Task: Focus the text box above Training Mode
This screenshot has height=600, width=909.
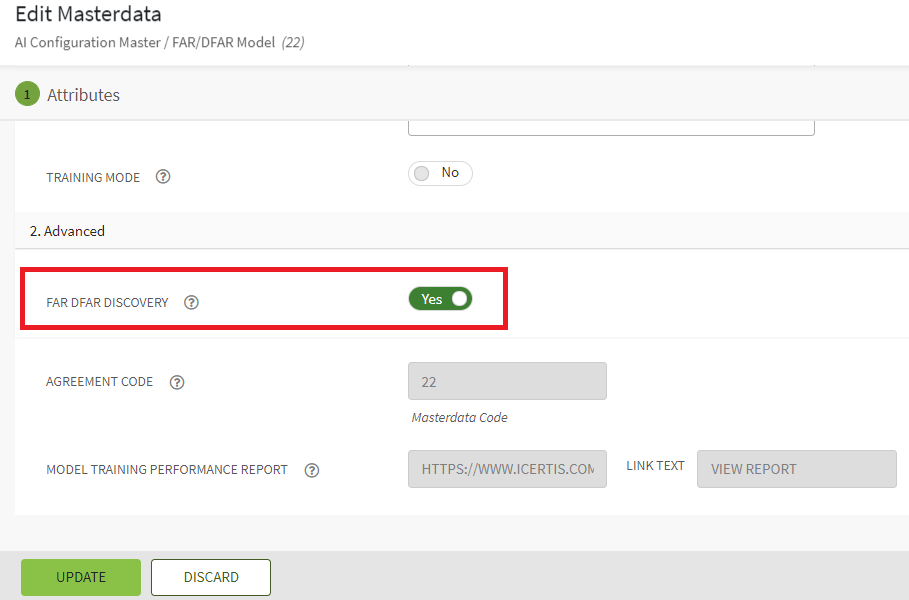Action: point(611,127)
